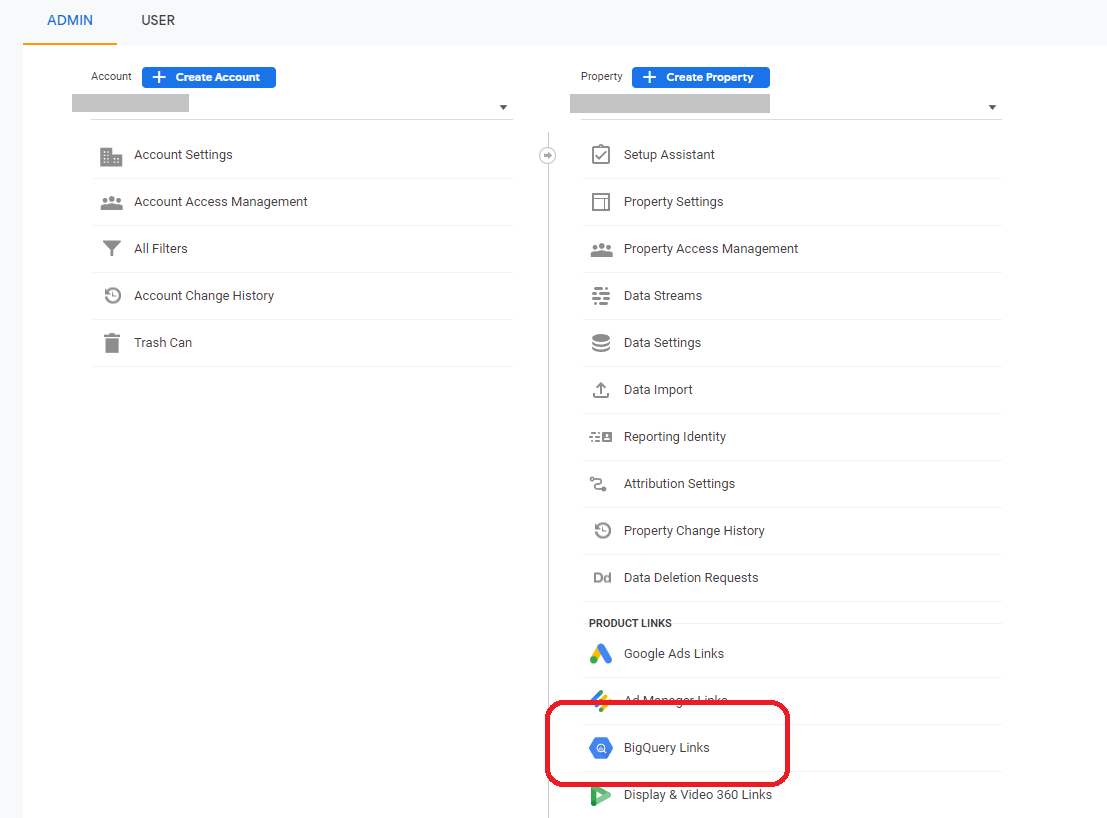This screenshot has width=1107, height=818.
Task: Switch to the USER tab
Action: pyautogui.click(x=158, y=21)
